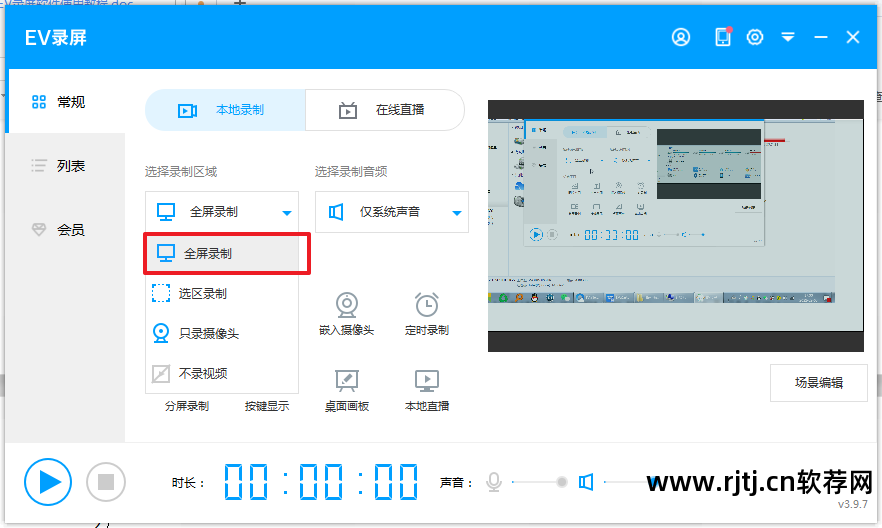This screenshot has height=528, width=882.
Task: Open the user account icon
Action: pos(681,37)
